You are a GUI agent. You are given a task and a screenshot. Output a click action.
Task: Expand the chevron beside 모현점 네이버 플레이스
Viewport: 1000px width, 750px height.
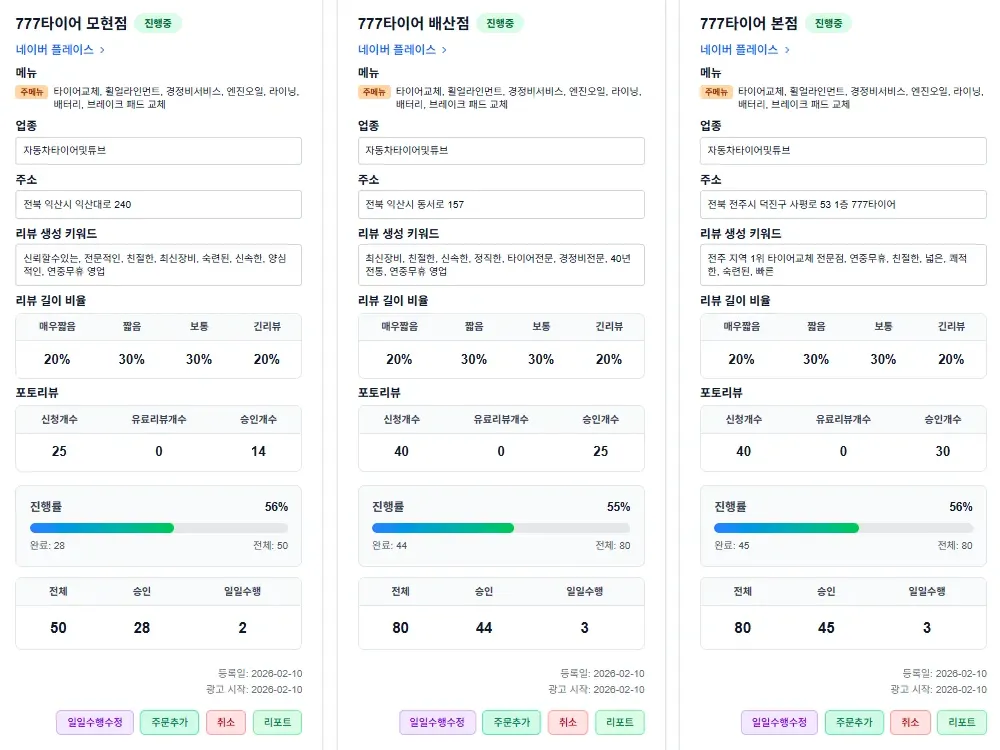coord(103,48)
